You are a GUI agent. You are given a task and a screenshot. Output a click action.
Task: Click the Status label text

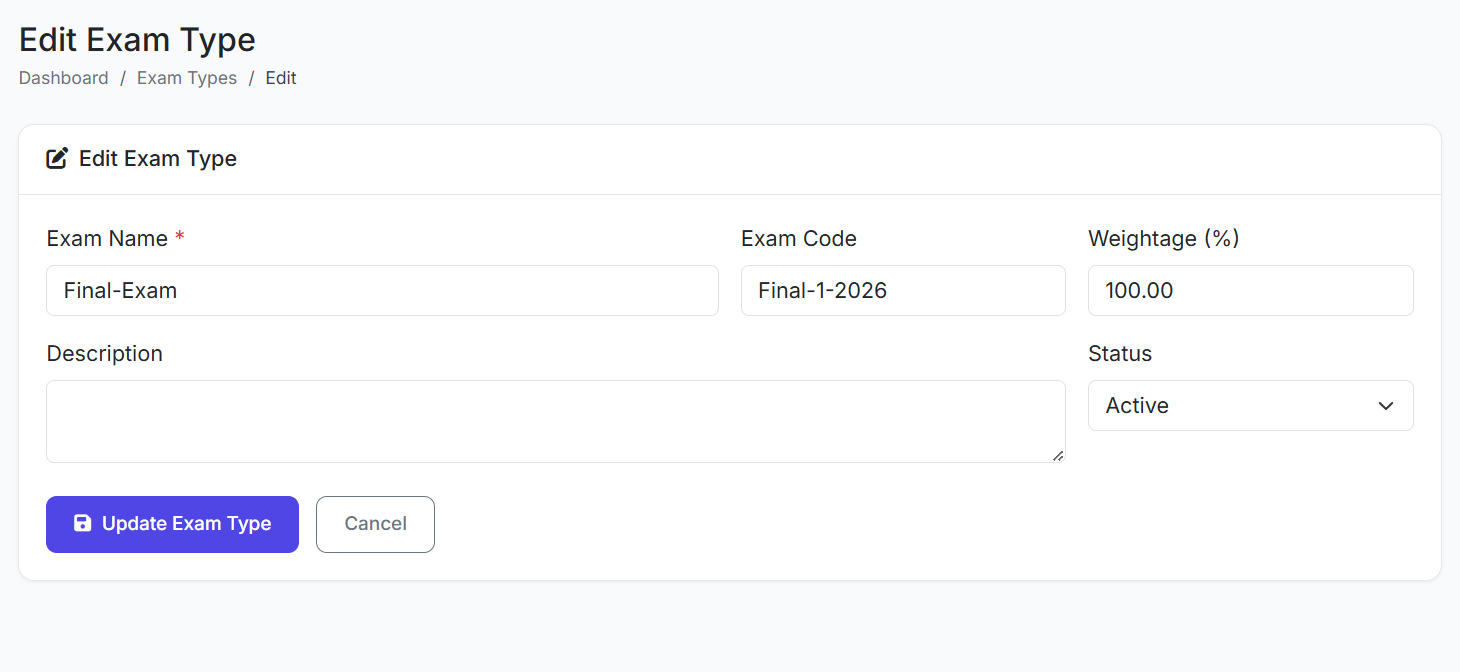click(1119, 354)
